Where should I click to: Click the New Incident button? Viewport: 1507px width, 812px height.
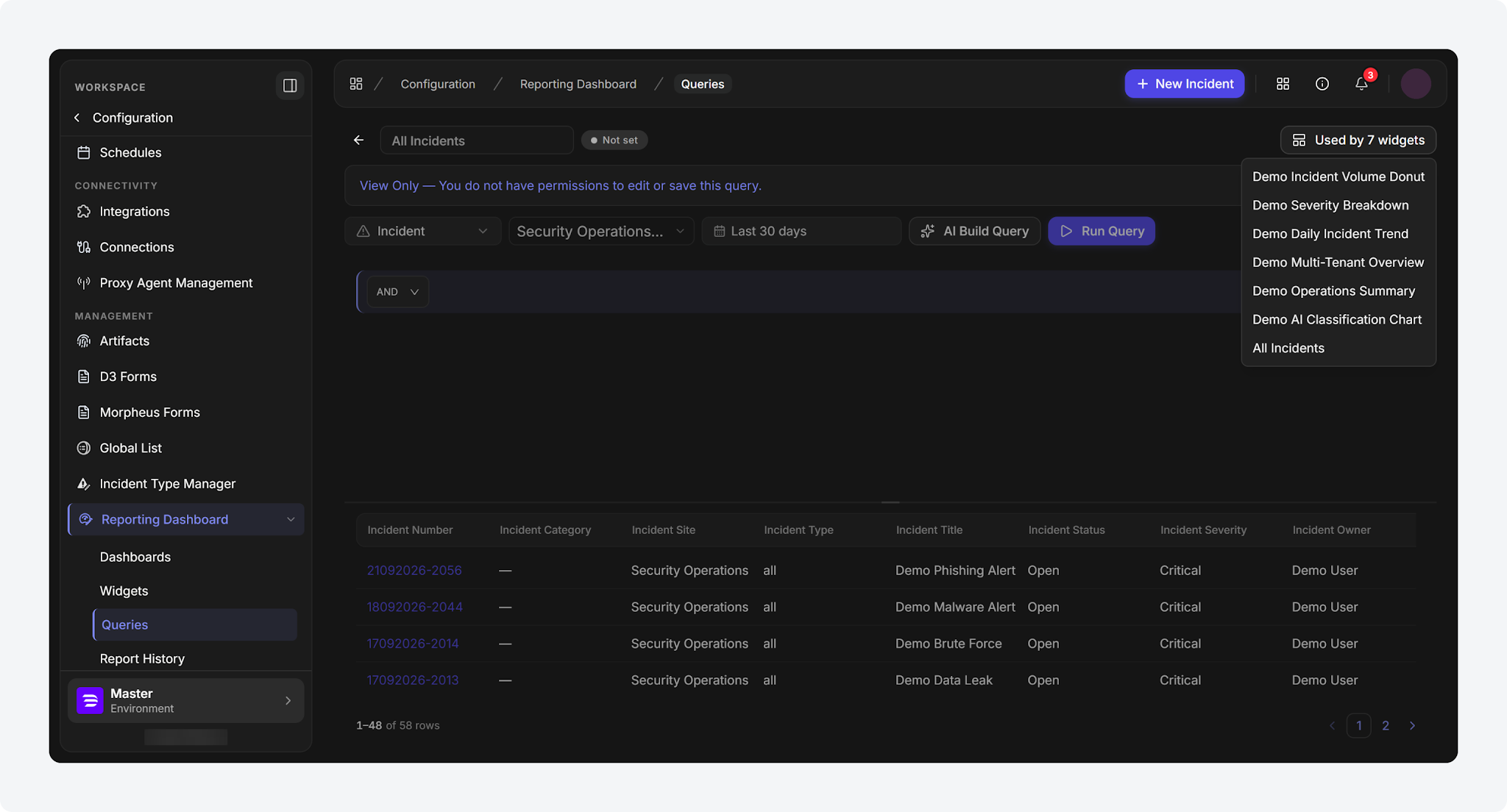[x=1185, y=84]
